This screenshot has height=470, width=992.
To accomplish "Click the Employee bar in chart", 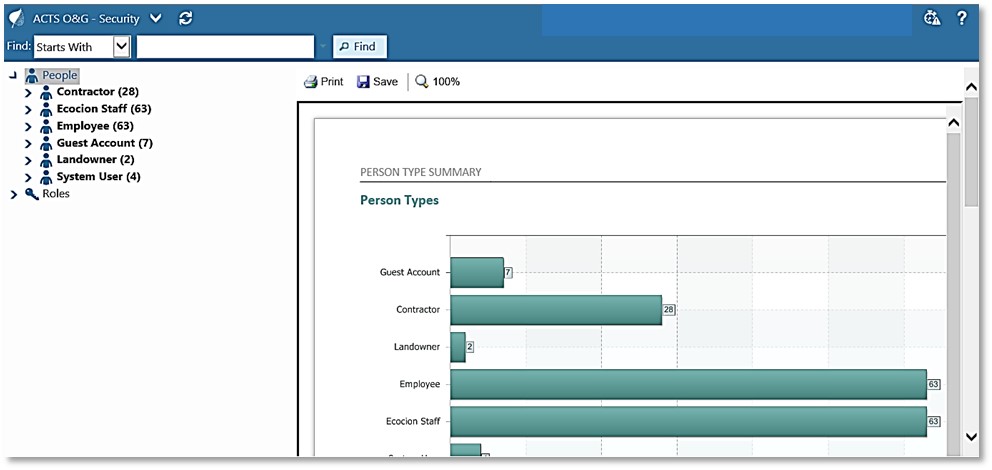I will pyautogui.click(x=688, y=385).
